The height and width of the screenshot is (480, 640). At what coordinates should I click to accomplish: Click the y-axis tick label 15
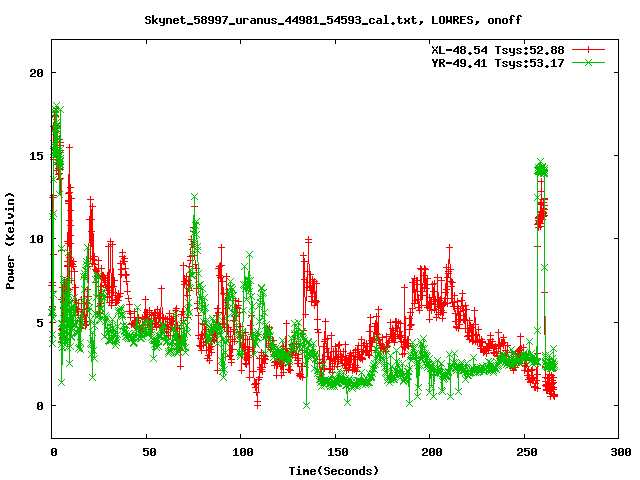36,156
